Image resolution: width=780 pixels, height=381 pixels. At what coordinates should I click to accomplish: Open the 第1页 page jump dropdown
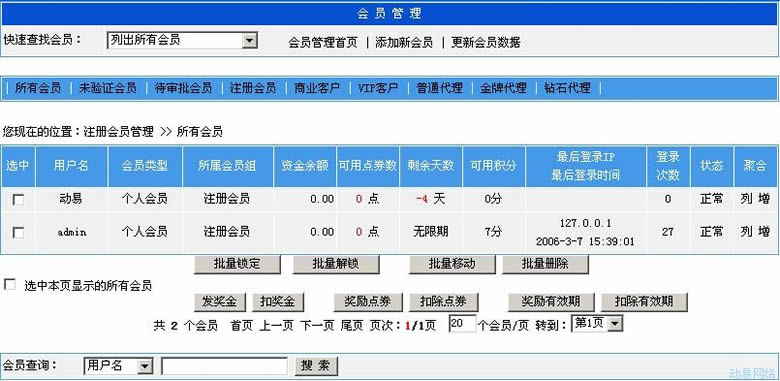[597, 324]
